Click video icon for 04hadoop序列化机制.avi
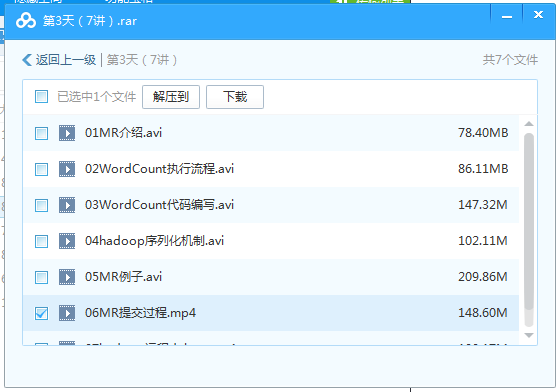556x392 pixels. (67, 241)
